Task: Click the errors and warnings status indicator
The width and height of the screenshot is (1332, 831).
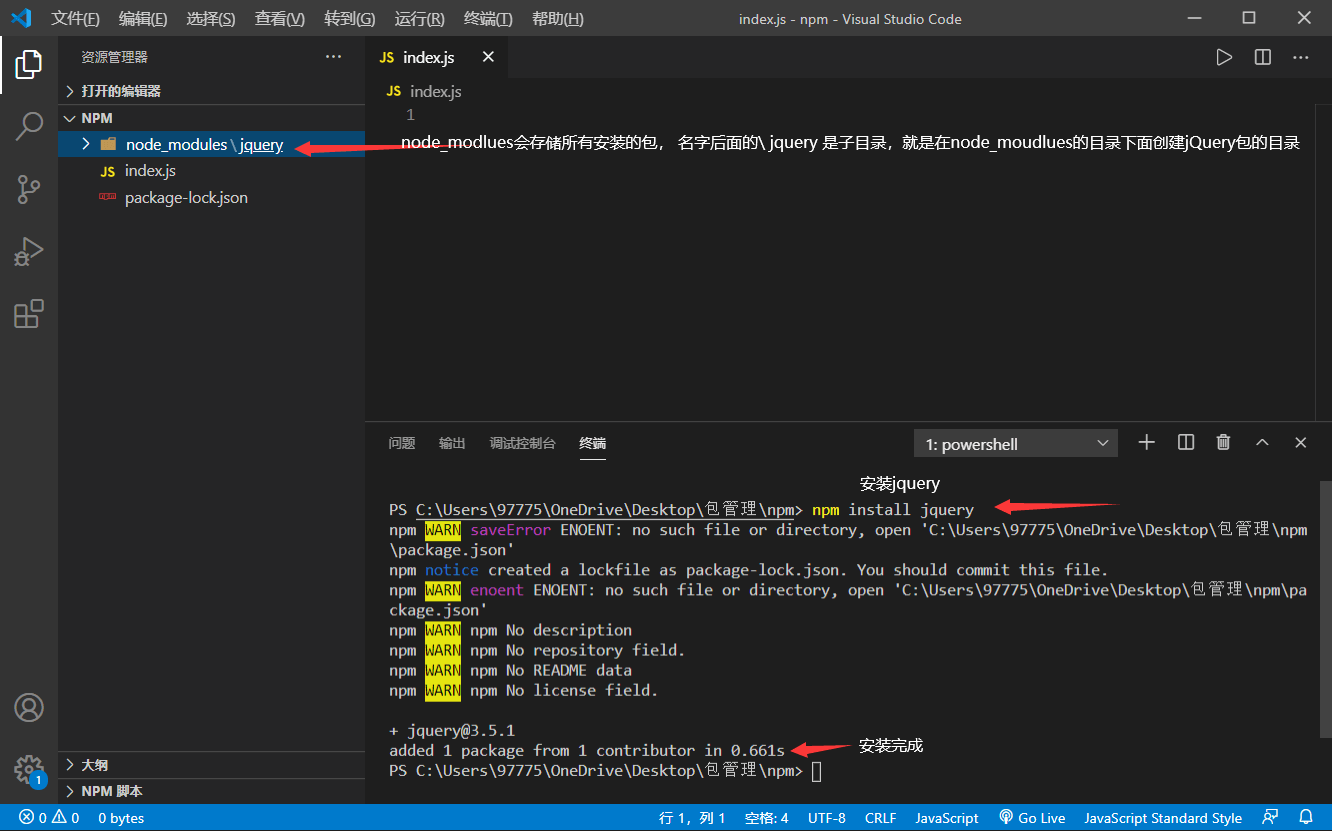Action: [x=49, y=818]
